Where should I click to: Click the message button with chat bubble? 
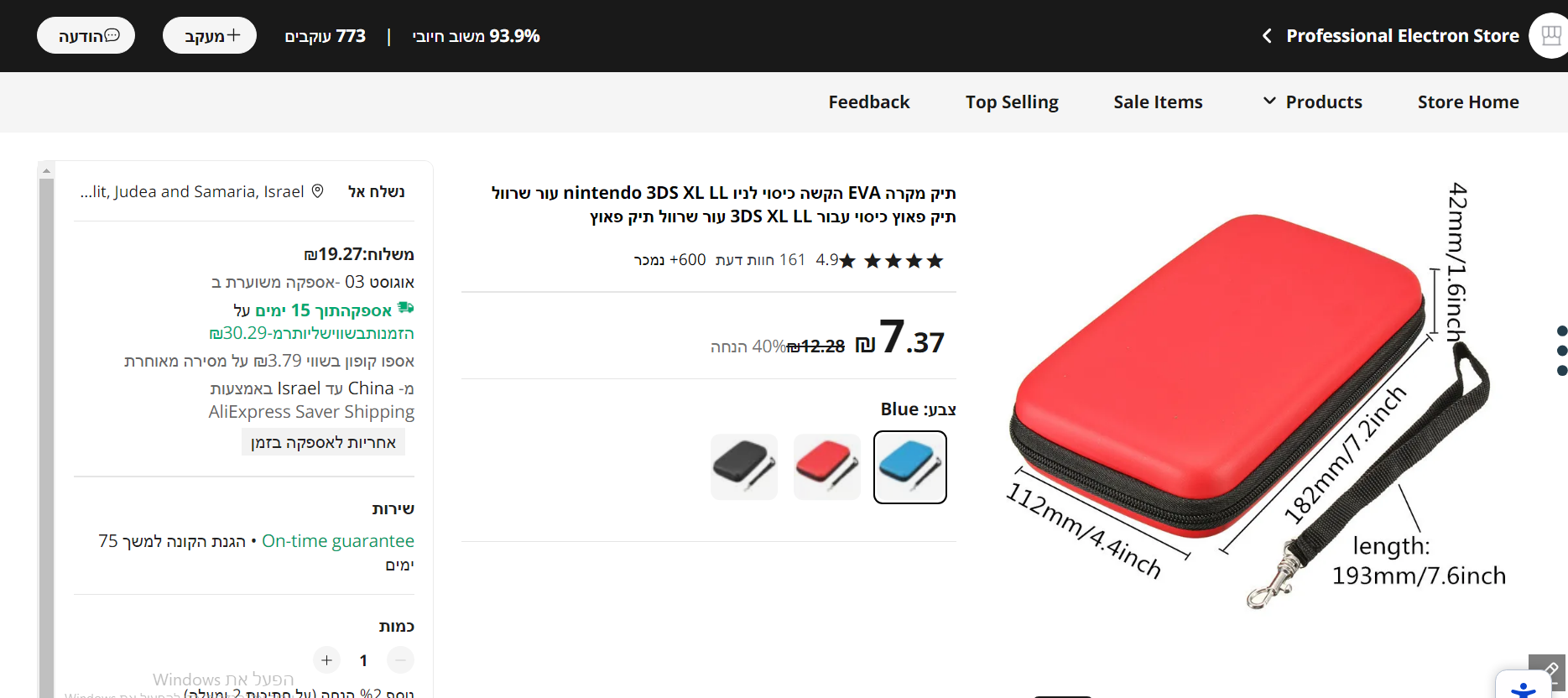[x=86, y=35]
